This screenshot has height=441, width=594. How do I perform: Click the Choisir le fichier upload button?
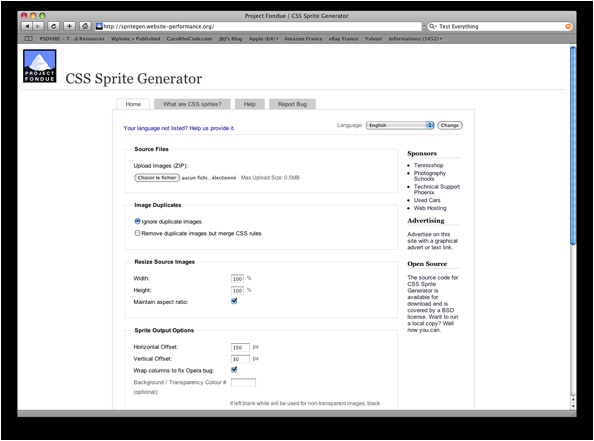pyautogui.click(x=157, y=178)
